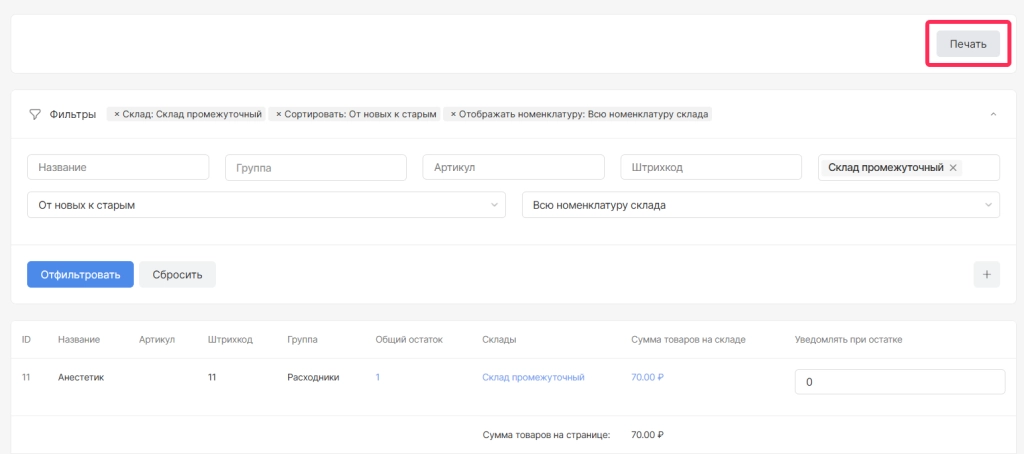Click the Штрихкод input field

coord(711,168)
